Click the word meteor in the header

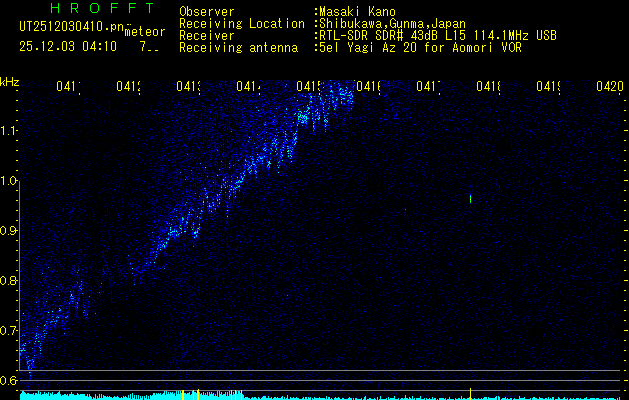(x=145, y=32)
